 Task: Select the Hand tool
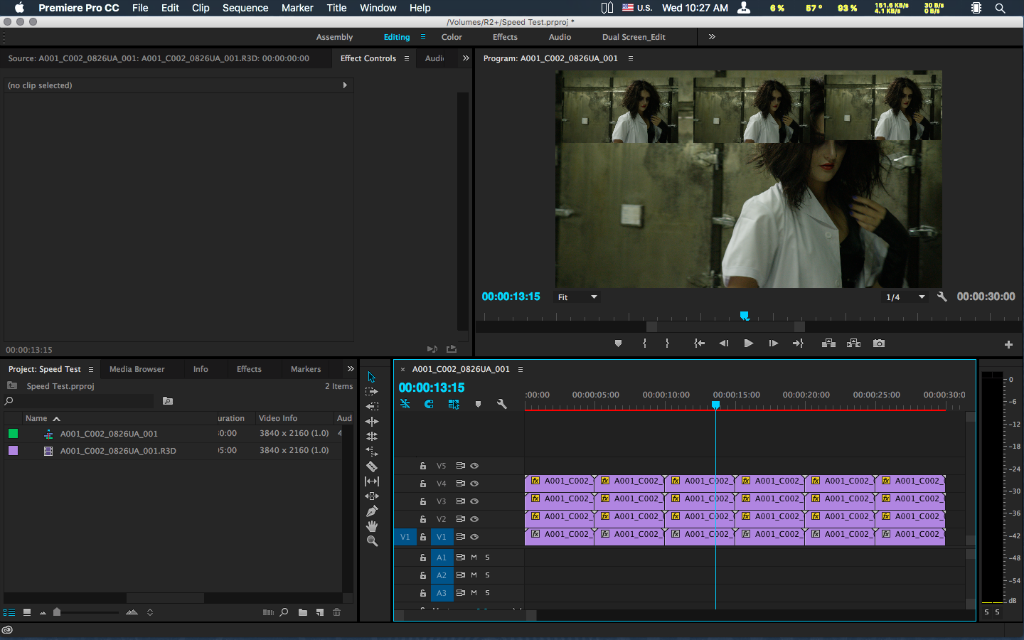(372, 526)
